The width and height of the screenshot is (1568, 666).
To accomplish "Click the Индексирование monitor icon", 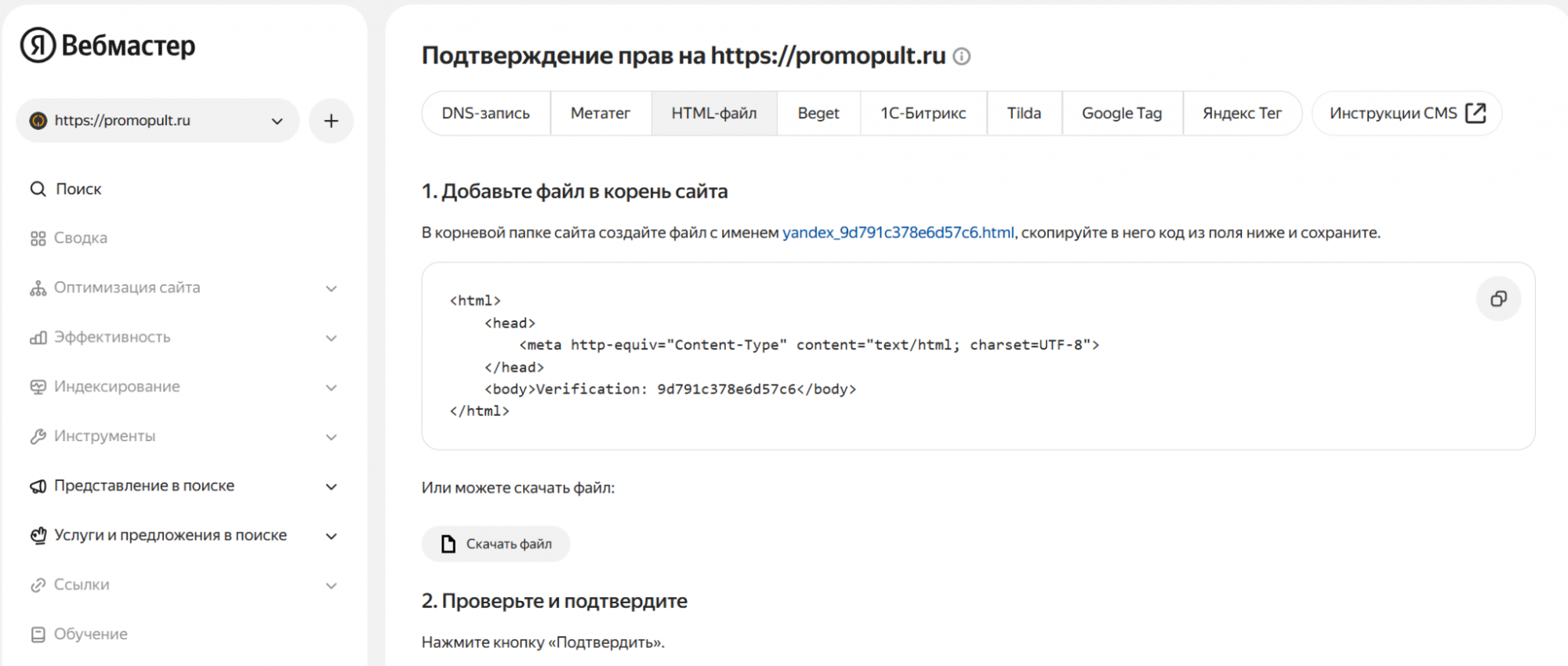I will [x=38, y=387].
